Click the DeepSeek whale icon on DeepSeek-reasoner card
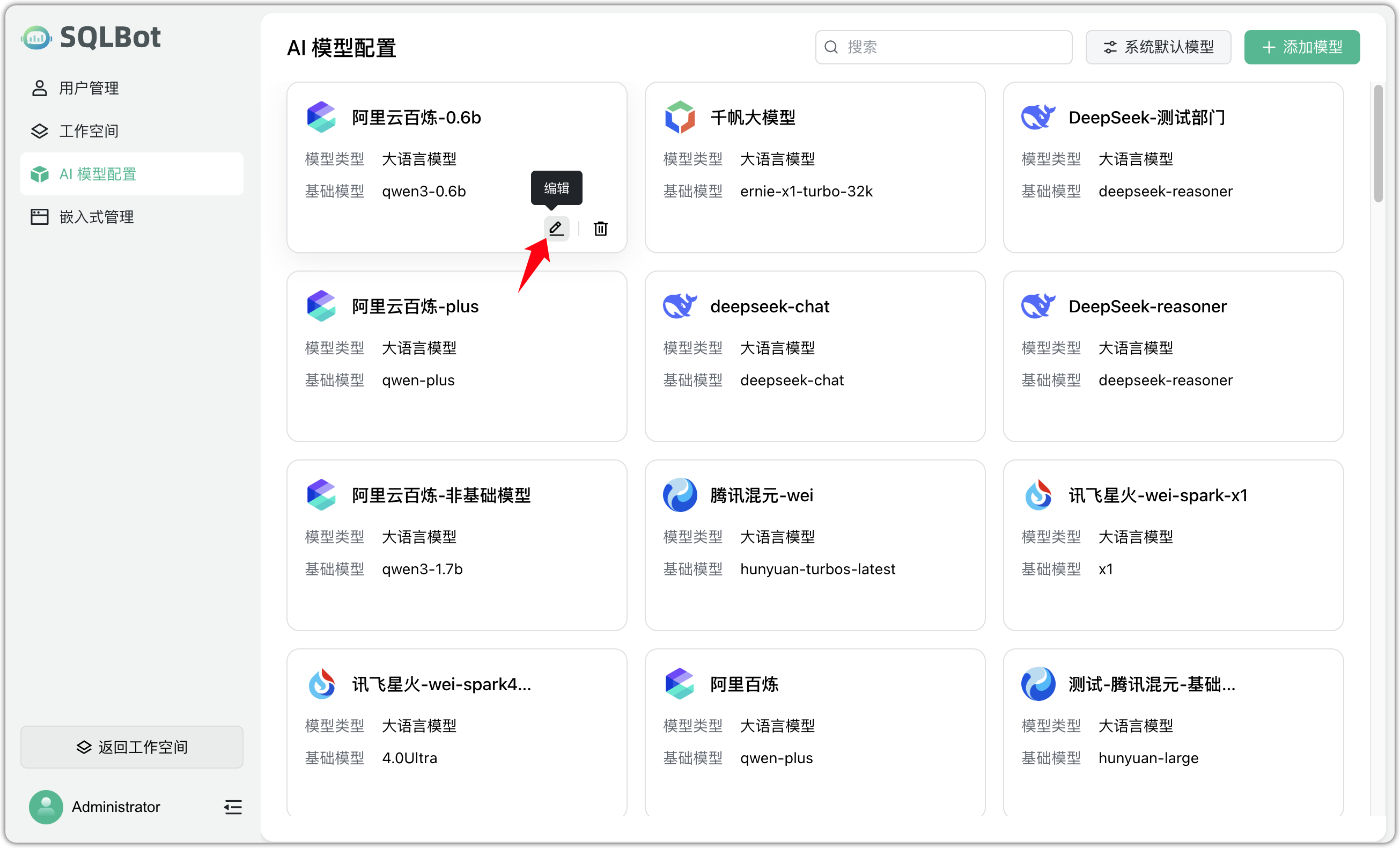This screenshot has width=1400, height=848. point(1037,306)
